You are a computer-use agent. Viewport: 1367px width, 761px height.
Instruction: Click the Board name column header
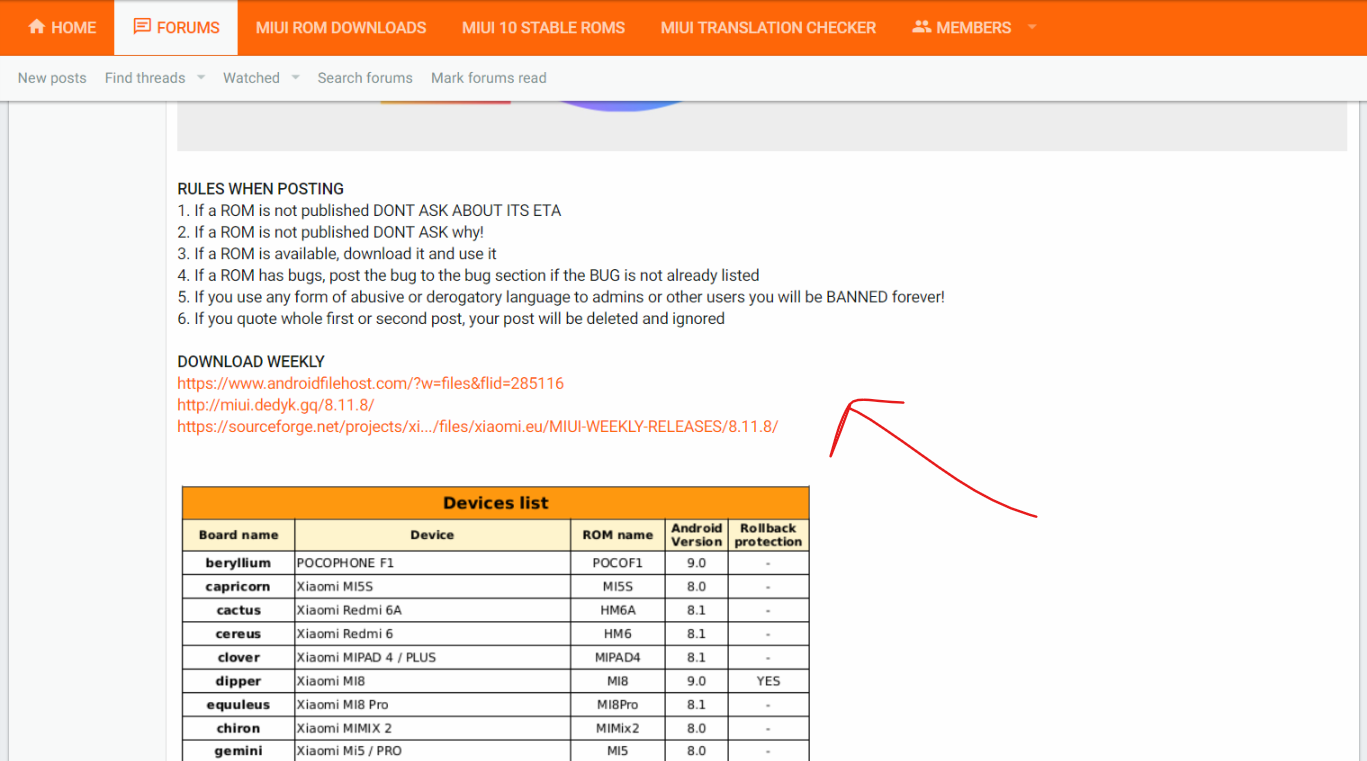[239, 535]
